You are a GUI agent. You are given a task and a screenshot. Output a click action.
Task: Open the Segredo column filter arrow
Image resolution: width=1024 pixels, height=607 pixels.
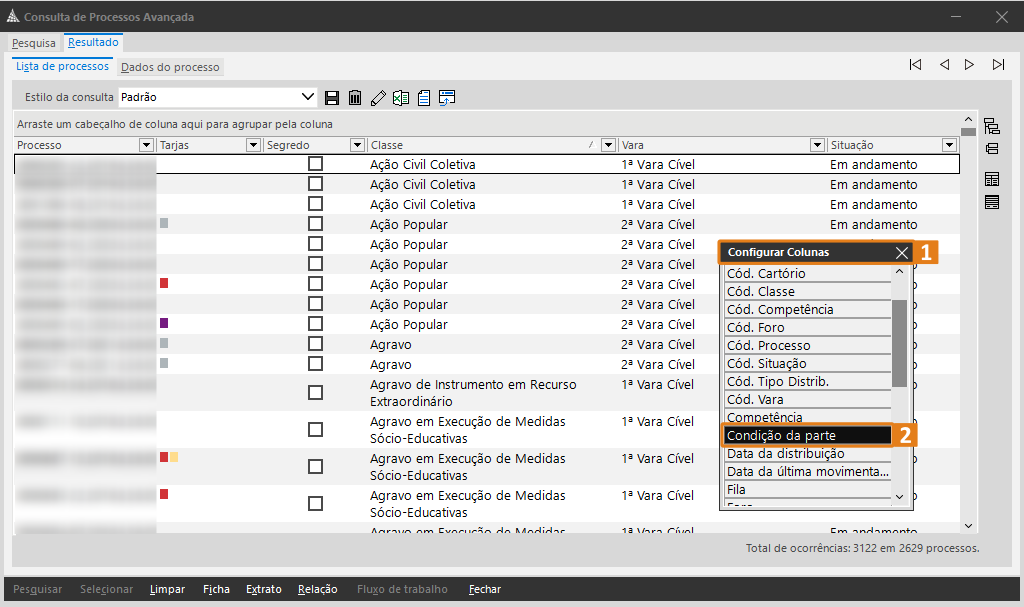point(357,145)
